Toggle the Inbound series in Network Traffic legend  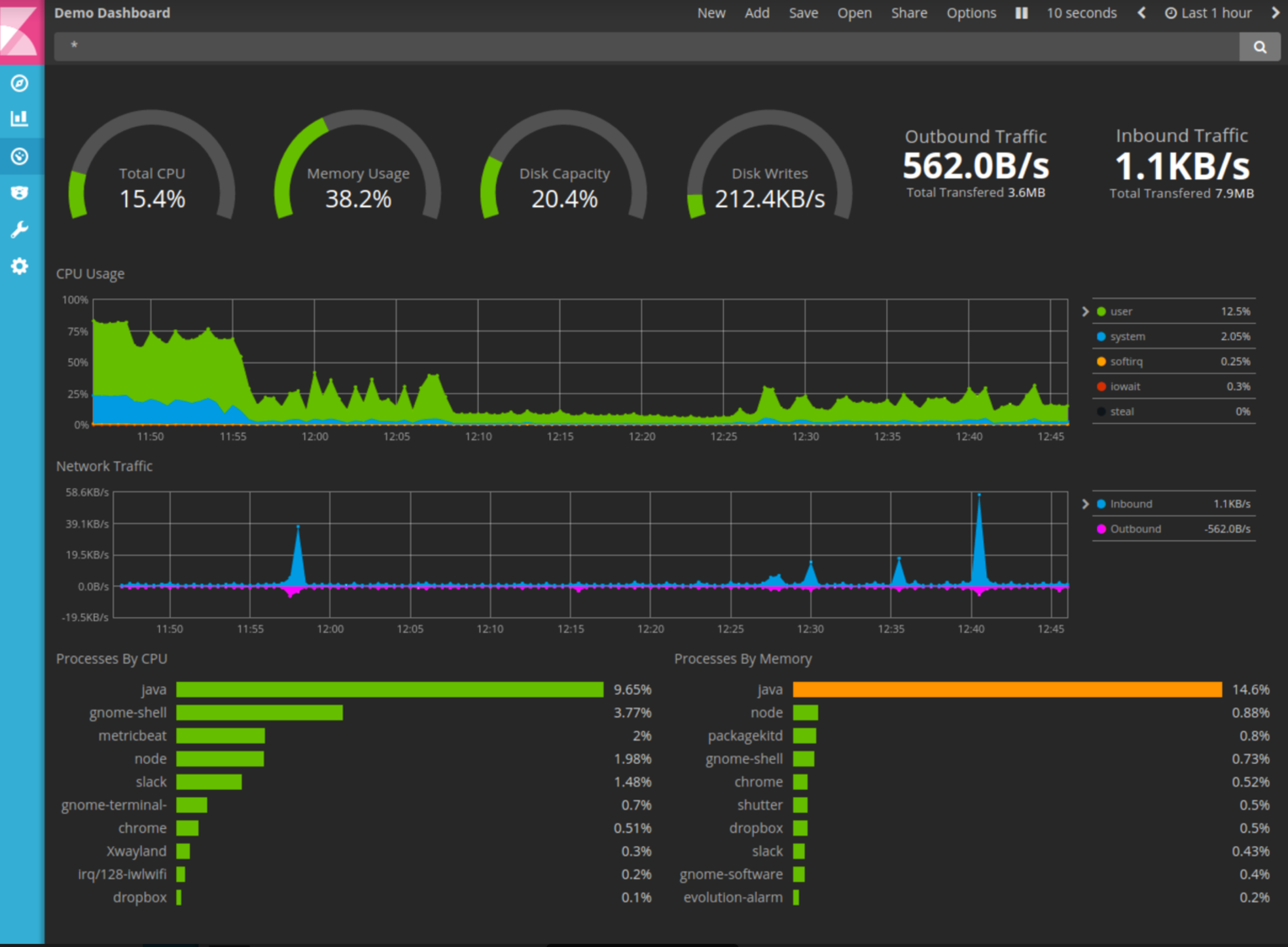1131,504
